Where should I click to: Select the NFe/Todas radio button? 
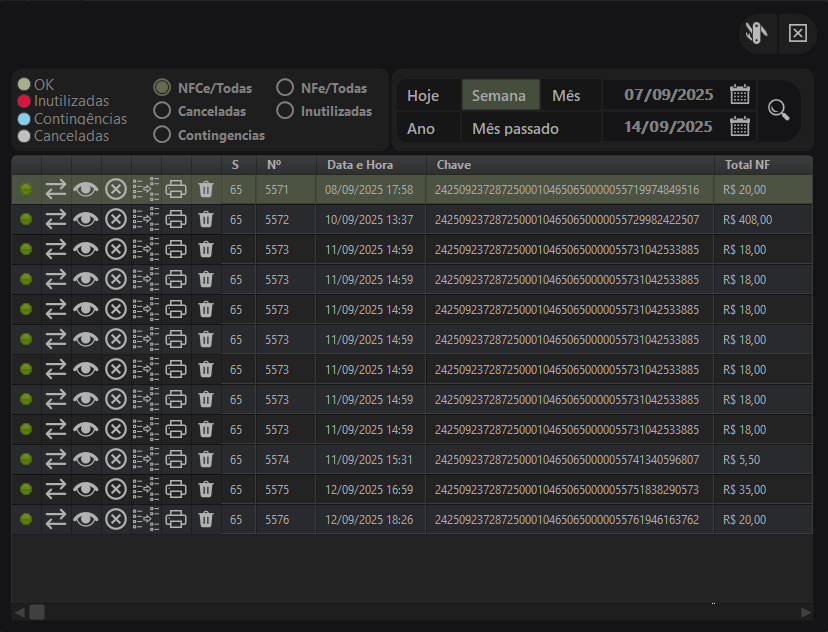(x=285, y=88)
